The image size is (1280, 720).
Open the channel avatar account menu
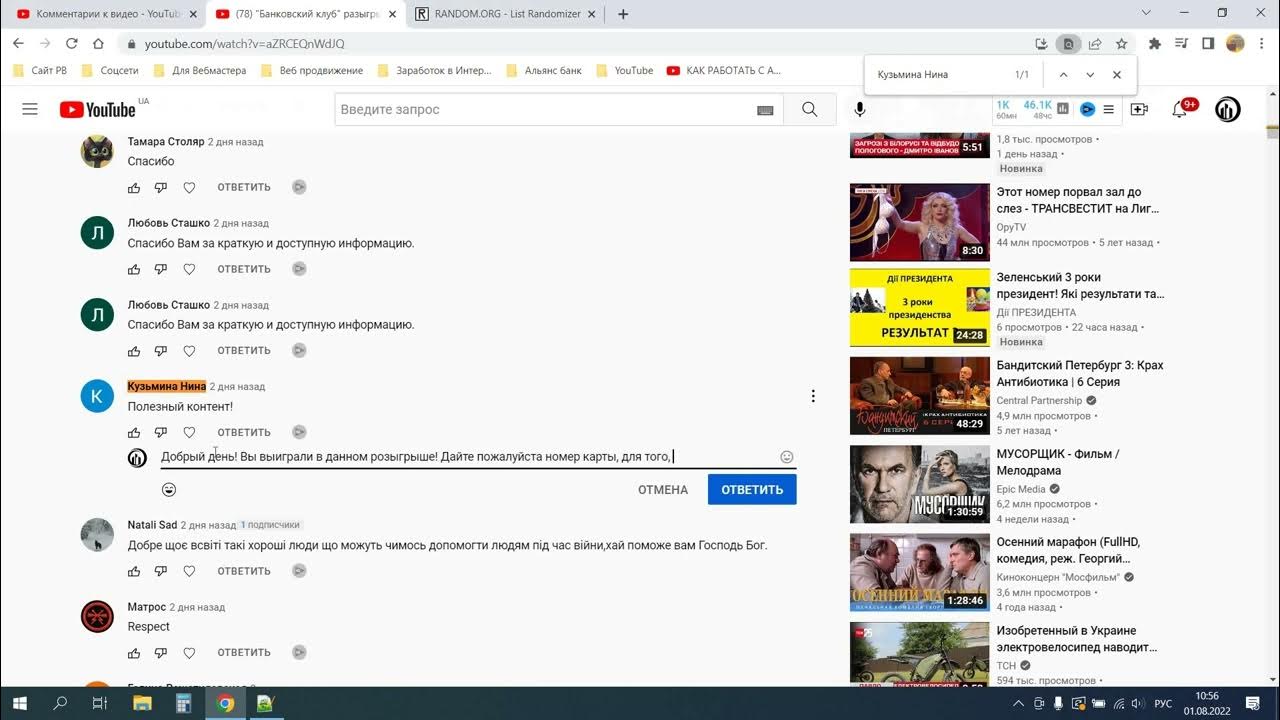click(1228, 110)
